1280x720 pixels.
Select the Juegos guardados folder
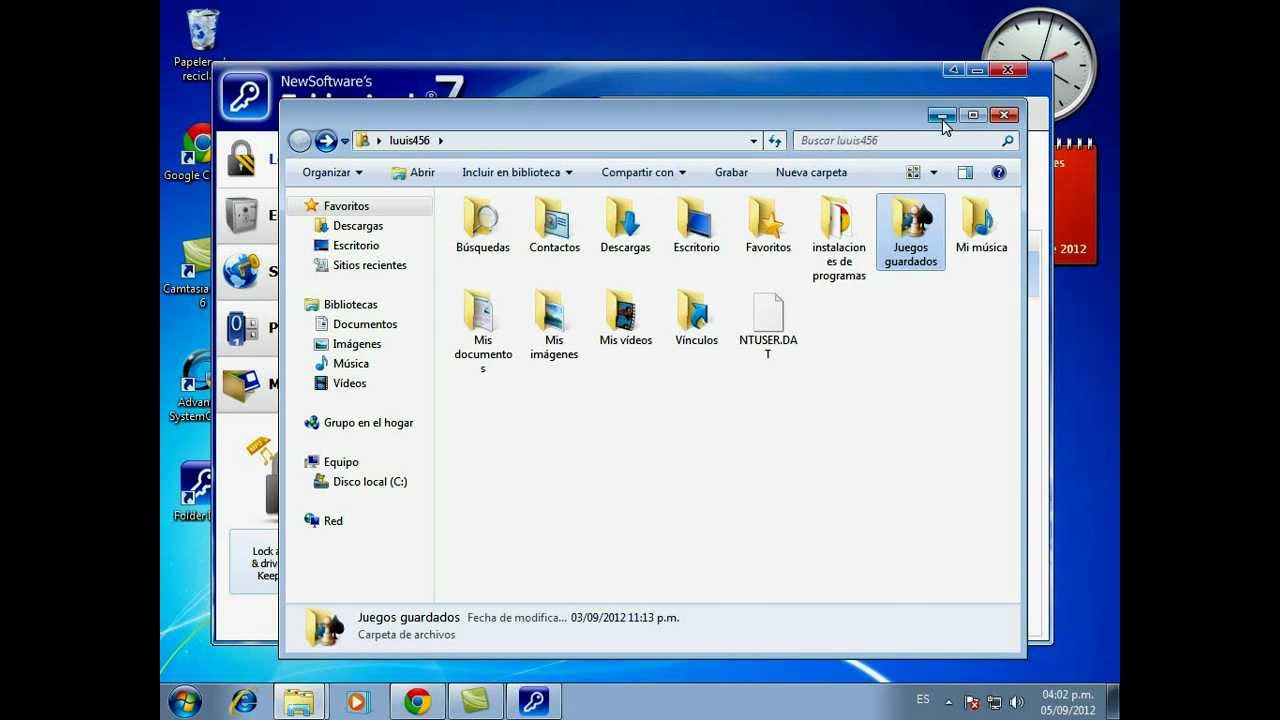coord(911,232)
